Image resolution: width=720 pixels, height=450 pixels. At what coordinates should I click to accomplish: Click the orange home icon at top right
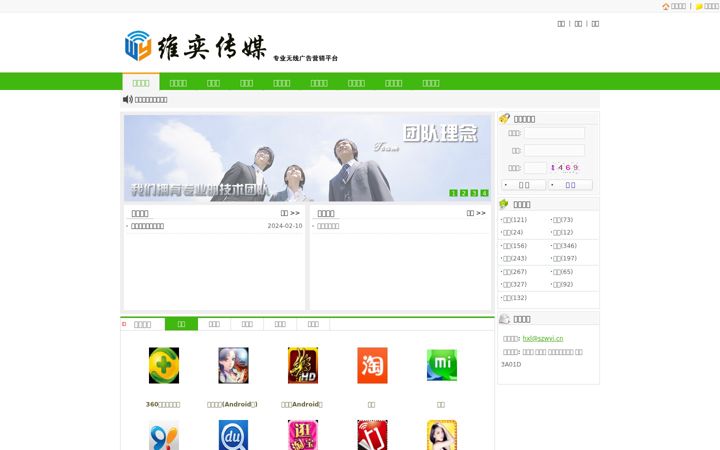click(666, 6)
